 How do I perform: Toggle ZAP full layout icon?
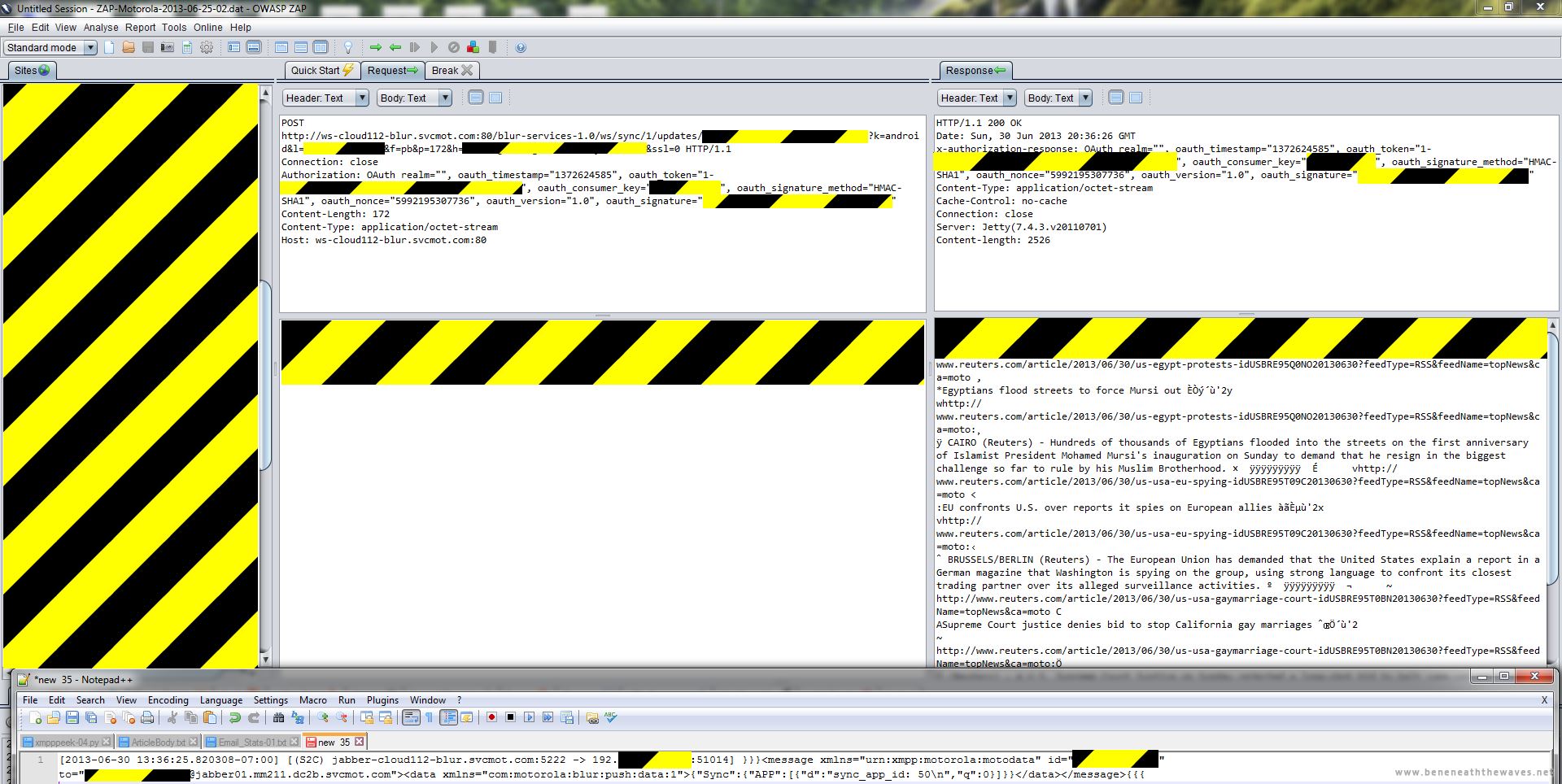321,47
